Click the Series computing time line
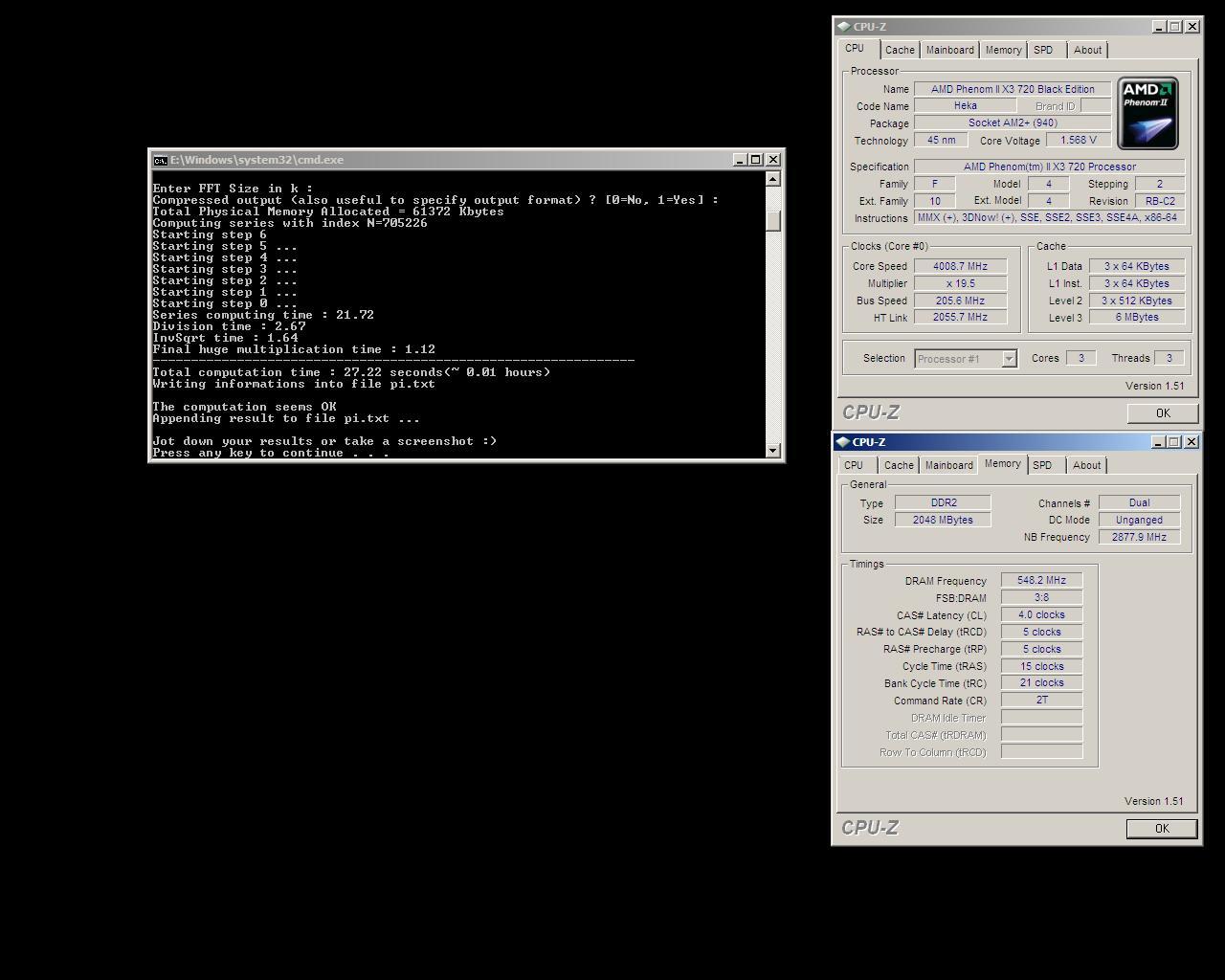Viewport: 1225px width, 980px height. 263,315
